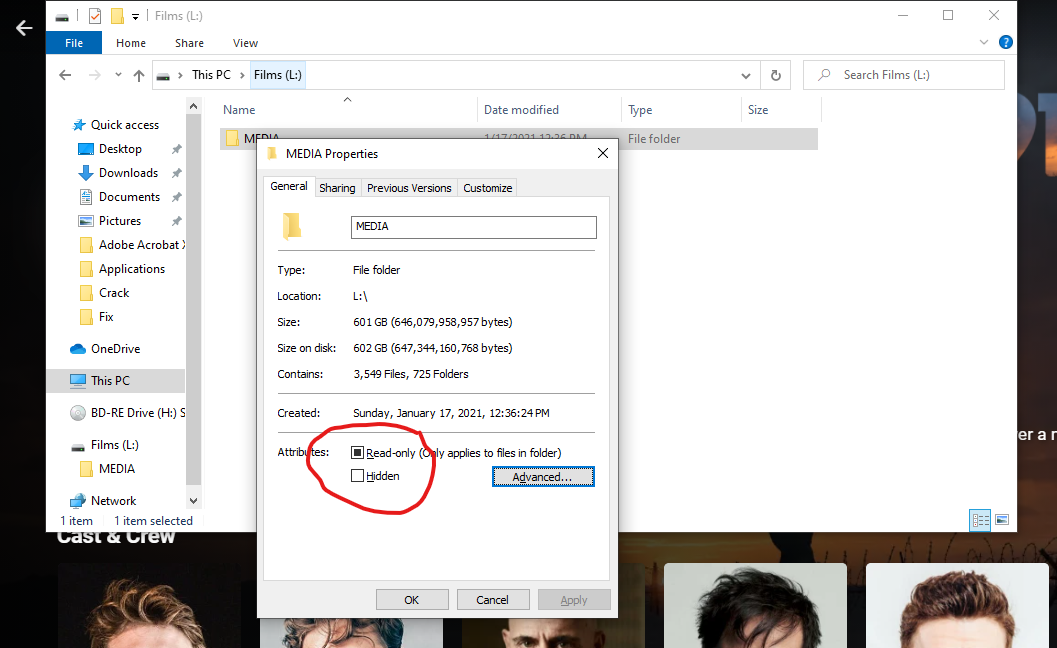Expand the ribbon with the chevron
The width and height of the screenshot is (1057, 648).
click(984, 42)
